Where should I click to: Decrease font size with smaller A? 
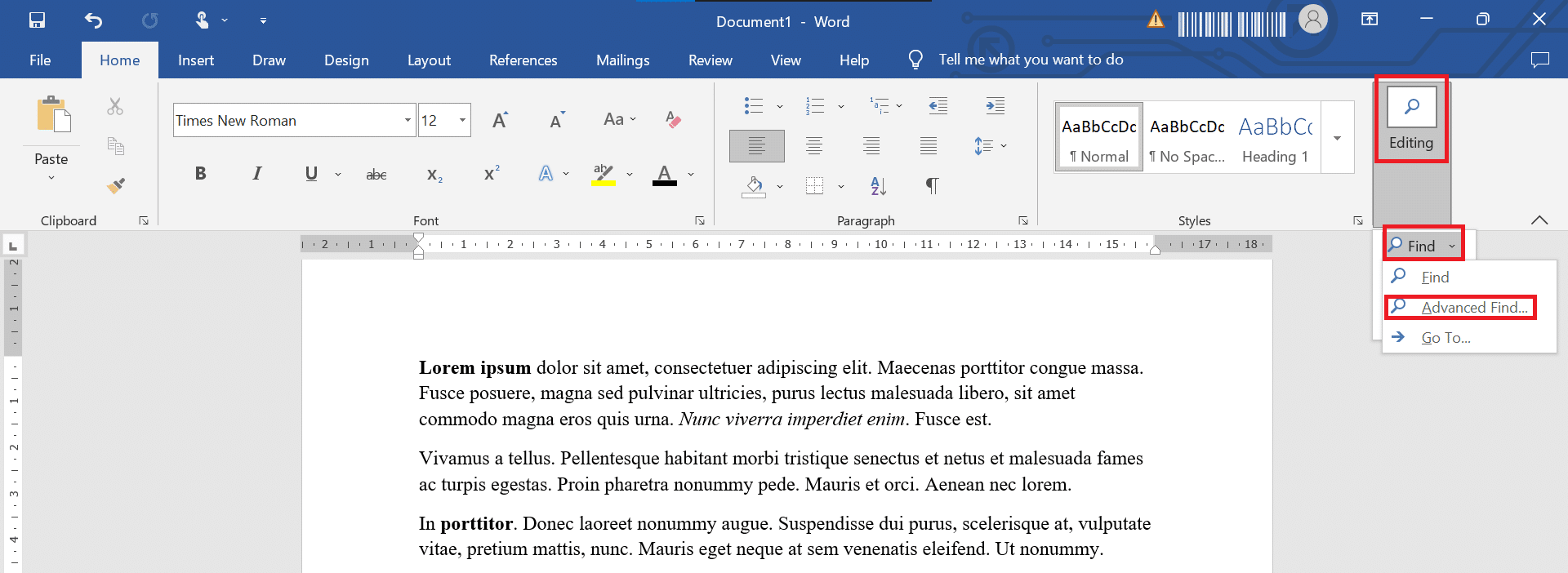coord(557,120)
